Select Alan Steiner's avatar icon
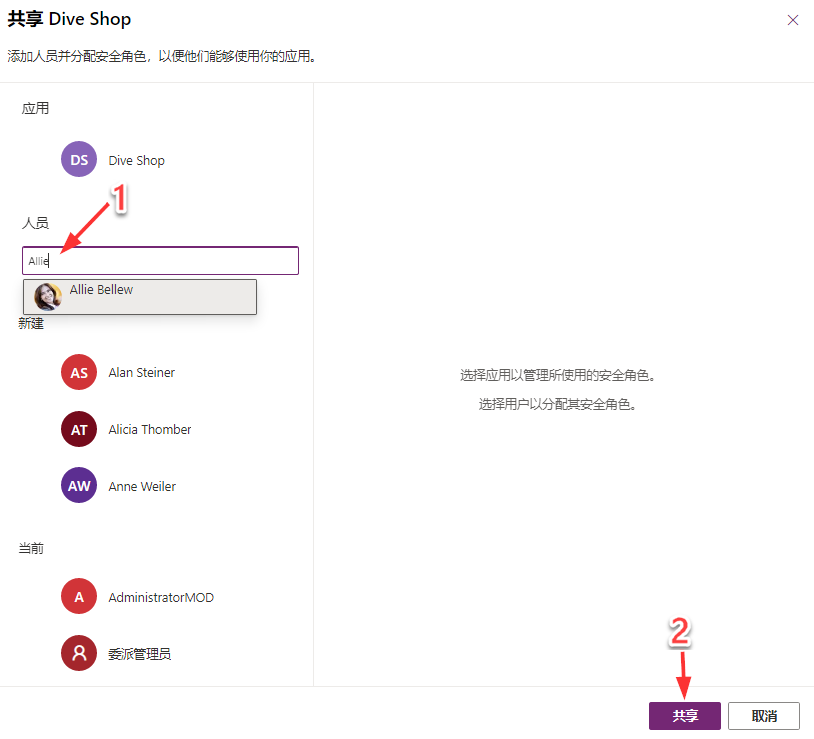814x739 pixels. coord(78,372)
